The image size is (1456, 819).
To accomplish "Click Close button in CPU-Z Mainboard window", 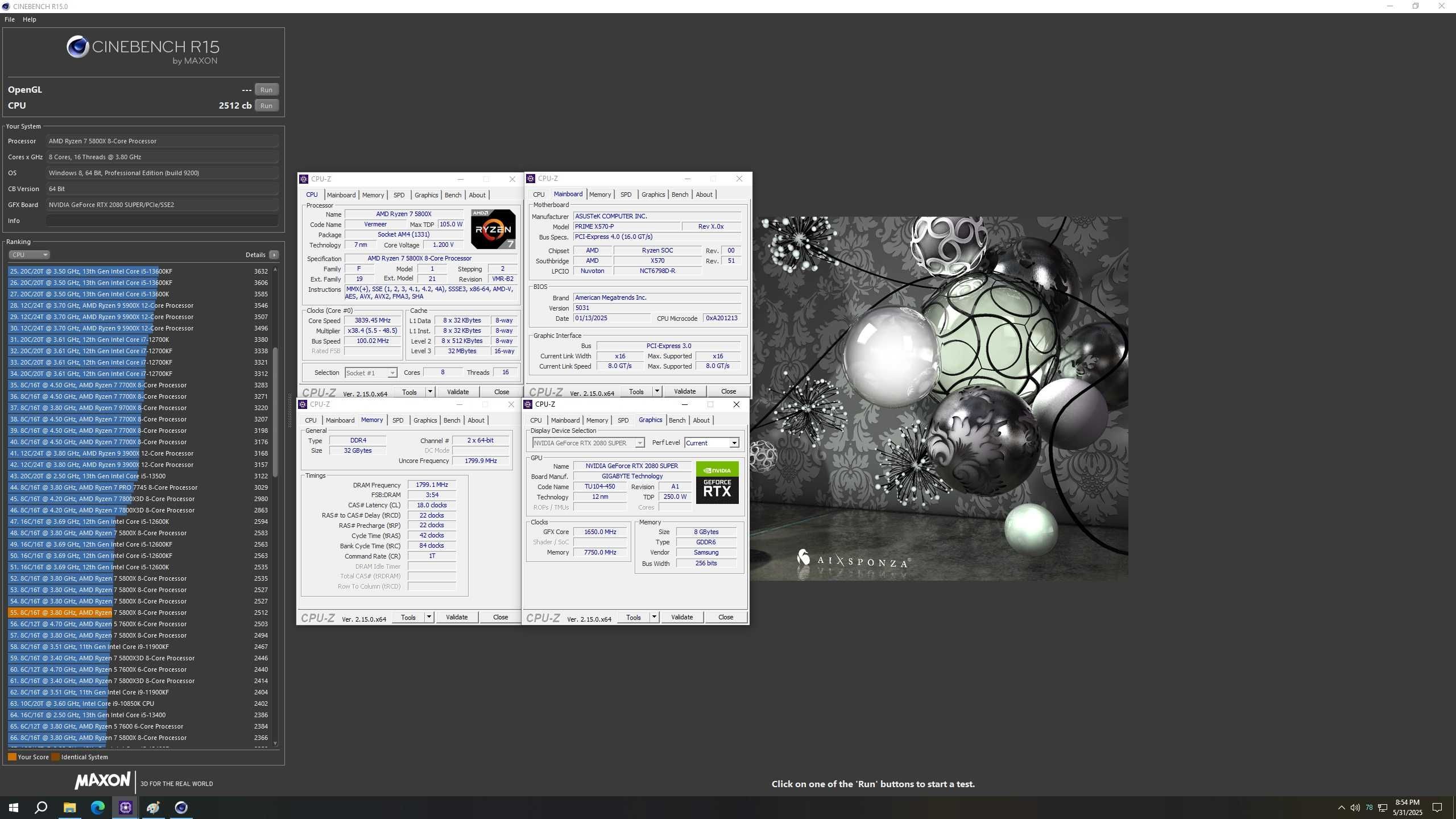I will point(729,391).
